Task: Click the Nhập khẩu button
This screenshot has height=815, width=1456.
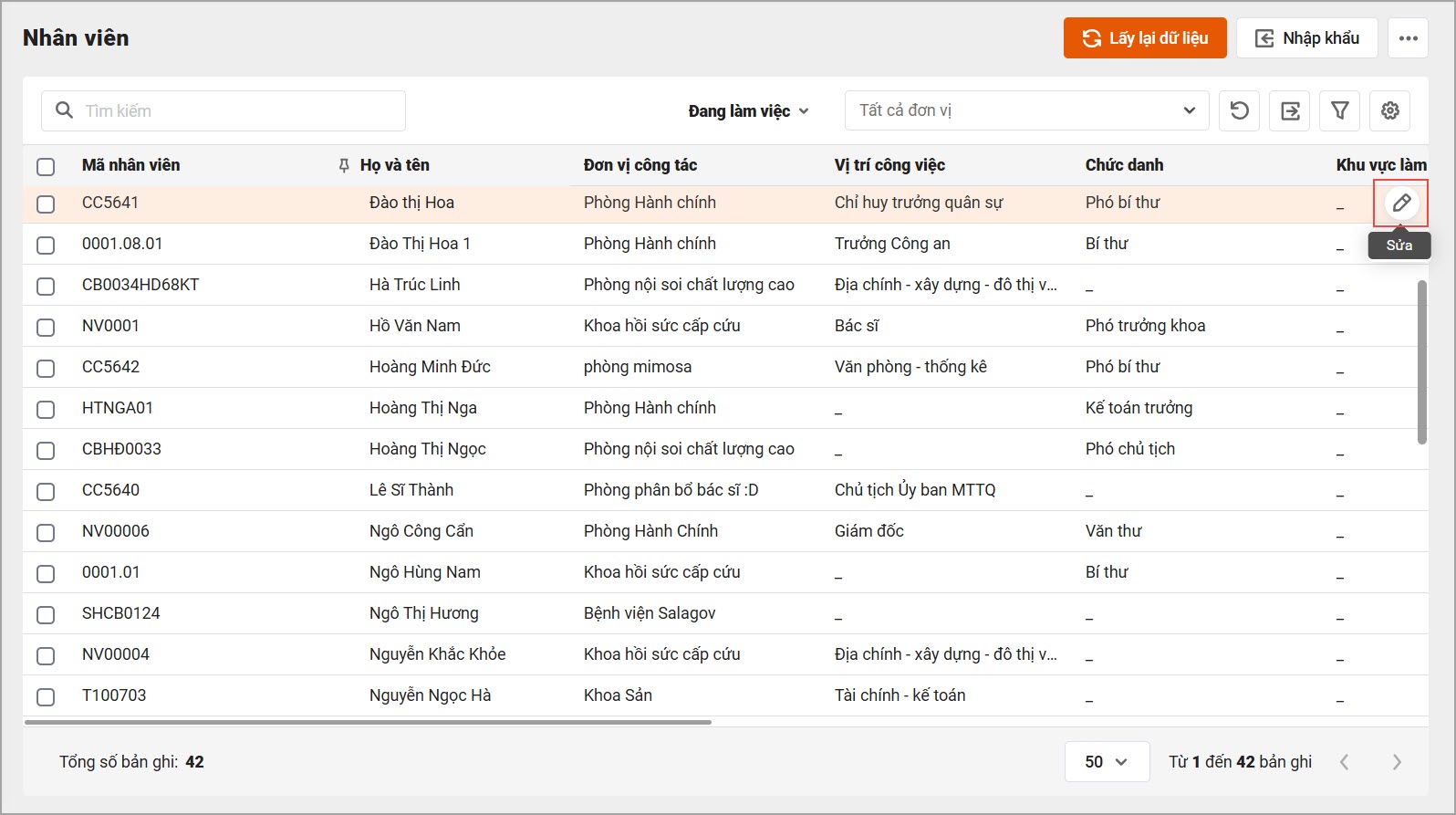Action: [x=1306, y=38]
